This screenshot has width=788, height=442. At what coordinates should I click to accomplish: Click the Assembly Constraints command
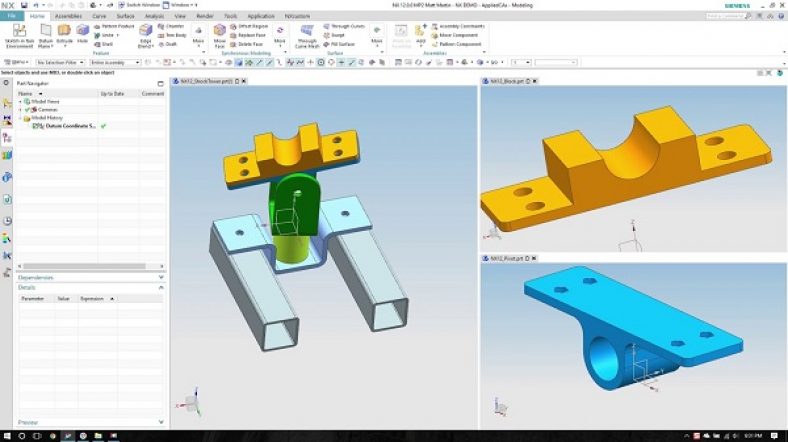point(458,26)
